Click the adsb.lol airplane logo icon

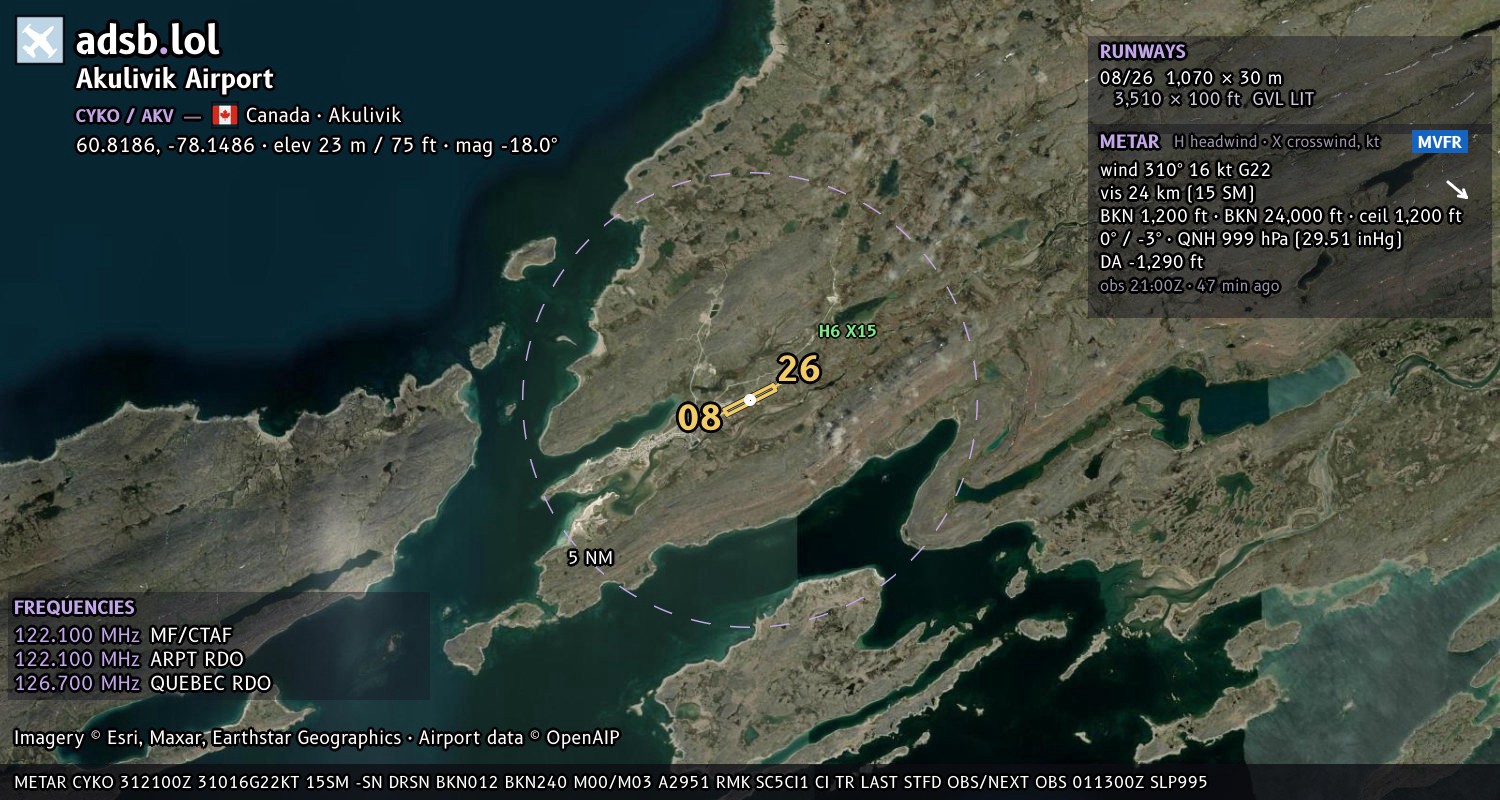point(40,41)
